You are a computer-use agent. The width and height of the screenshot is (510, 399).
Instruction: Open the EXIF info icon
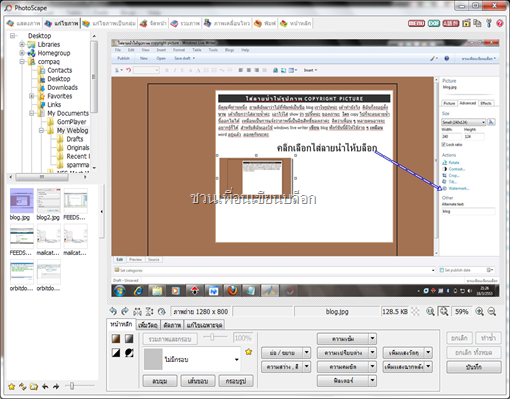434,23
